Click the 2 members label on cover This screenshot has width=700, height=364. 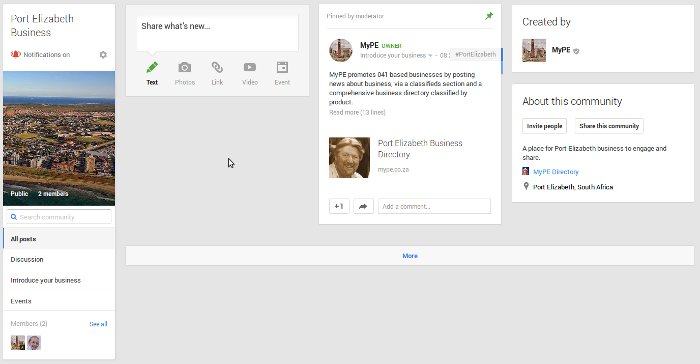pos(53,194)
